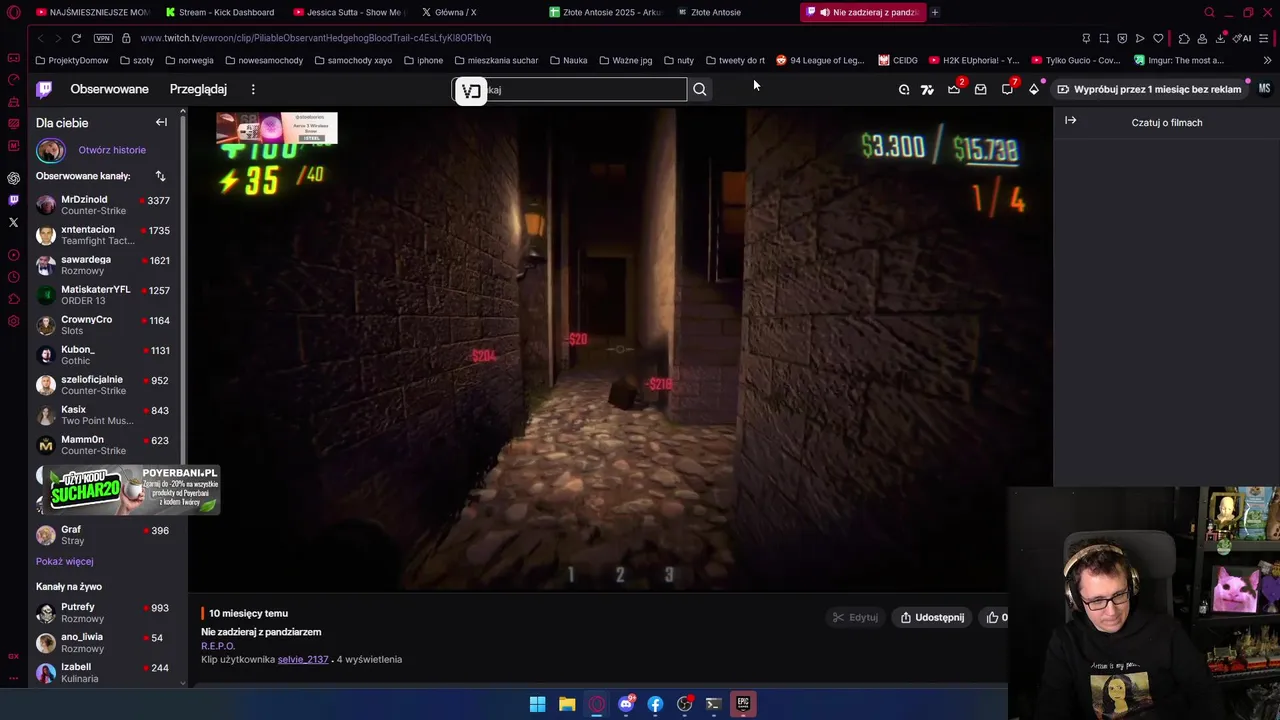Viewport: 1280px width, 720px height.
Task: Open the Przeglądaj navigation link
Action: (x=198, y=89)
